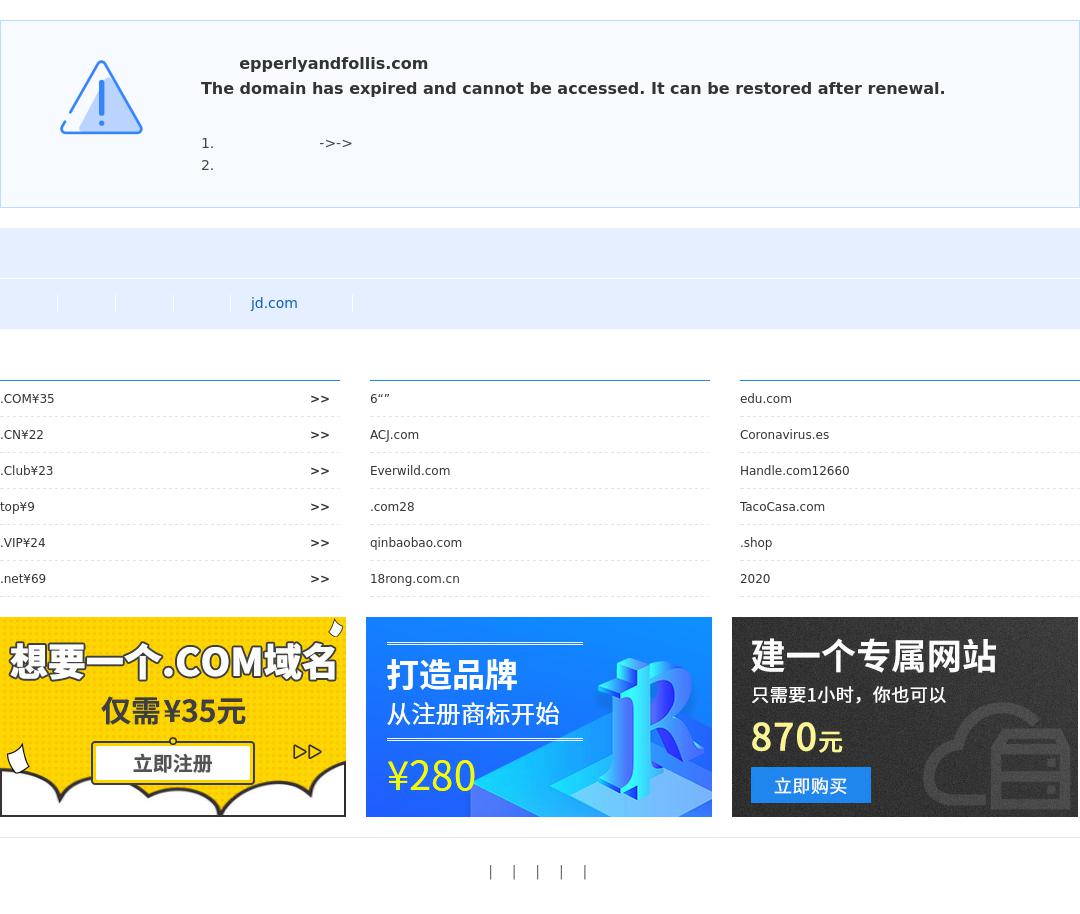This screenshot has height=914, width=1080.
Task: Select the qinbaobao.com entry
Action: click(x=416, y=543)
